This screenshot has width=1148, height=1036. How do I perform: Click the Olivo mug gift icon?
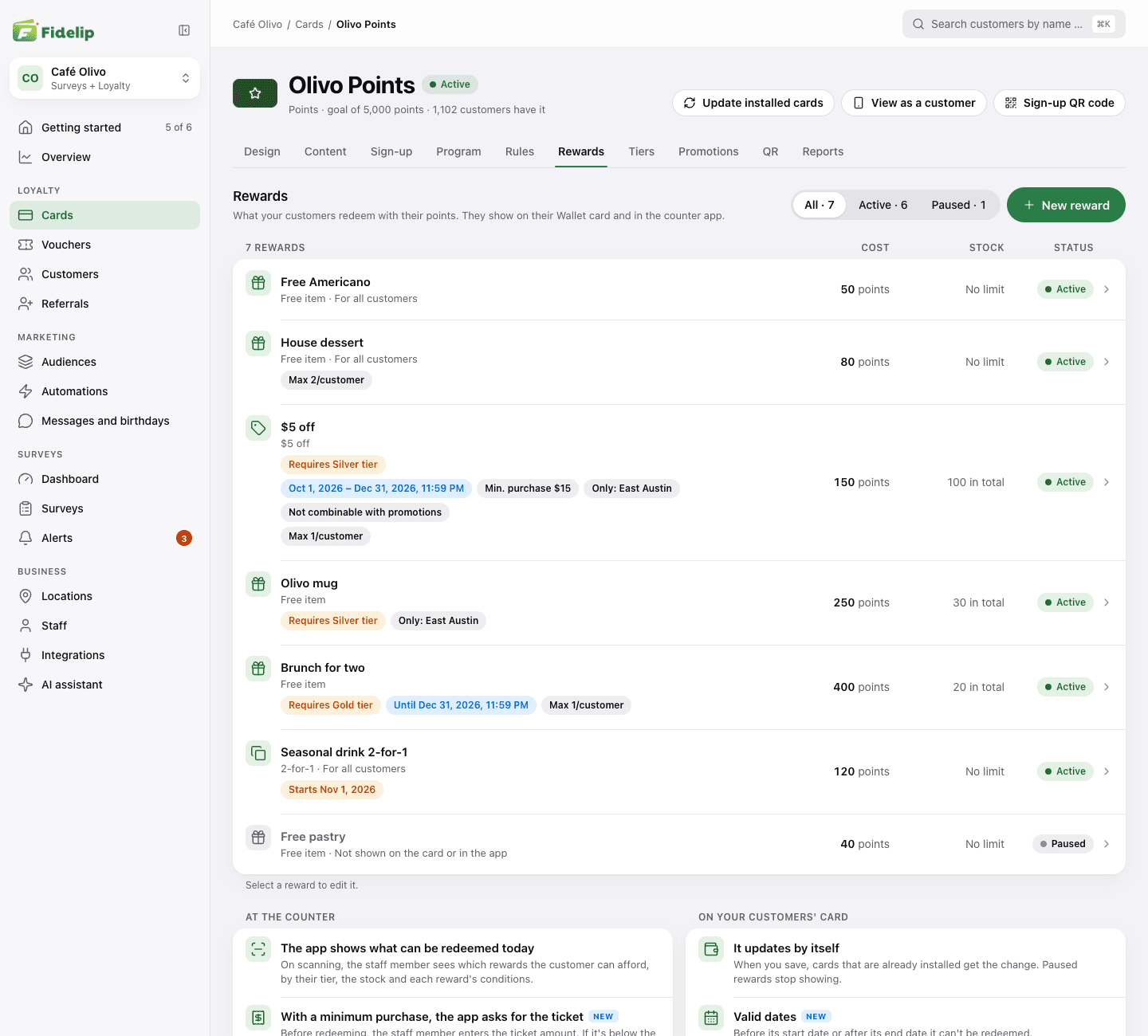click(x=258, y=584)
